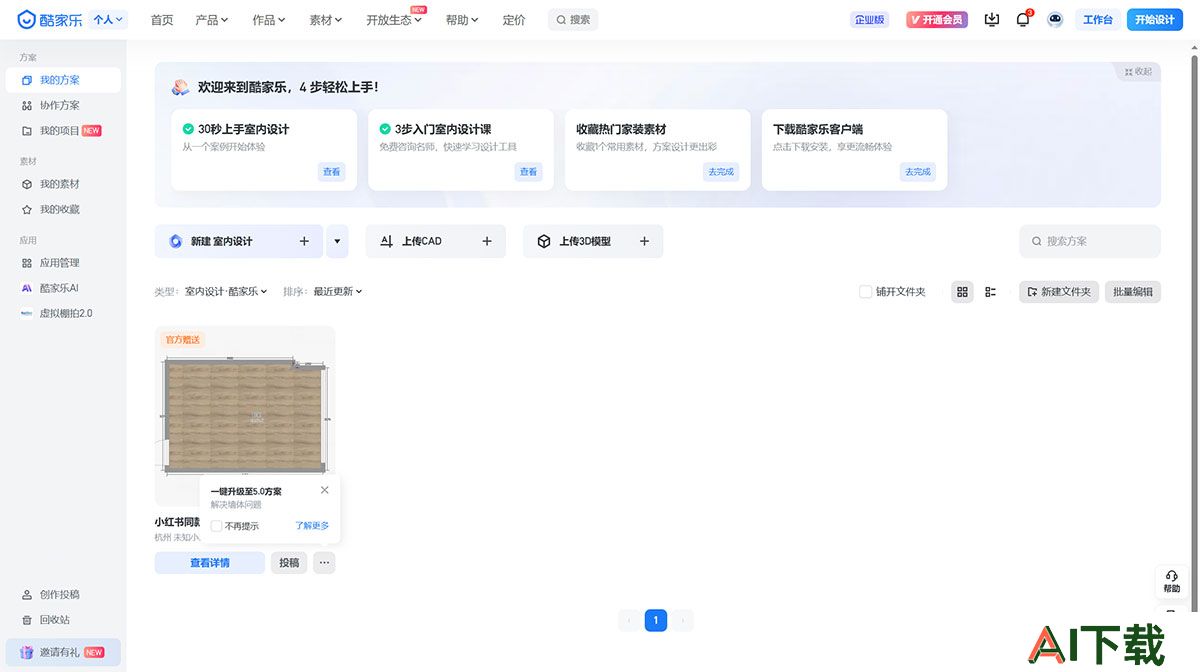Screen dimensions: 1200x672
Task: Open the more options ellipsis button
Action: tap(324, 563)
